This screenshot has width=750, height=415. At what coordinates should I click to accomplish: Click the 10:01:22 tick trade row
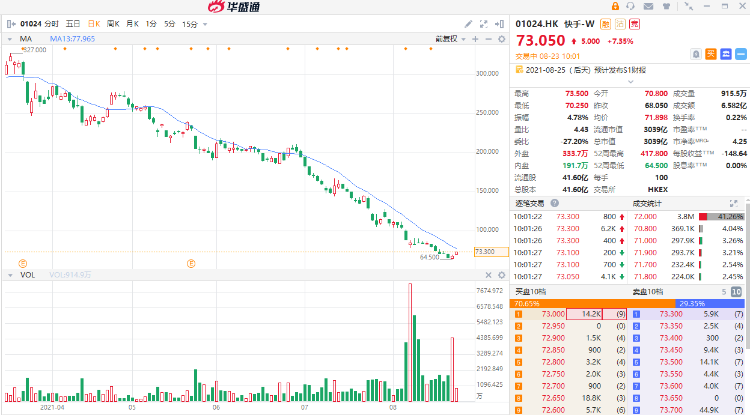click(x=569, y=217)
